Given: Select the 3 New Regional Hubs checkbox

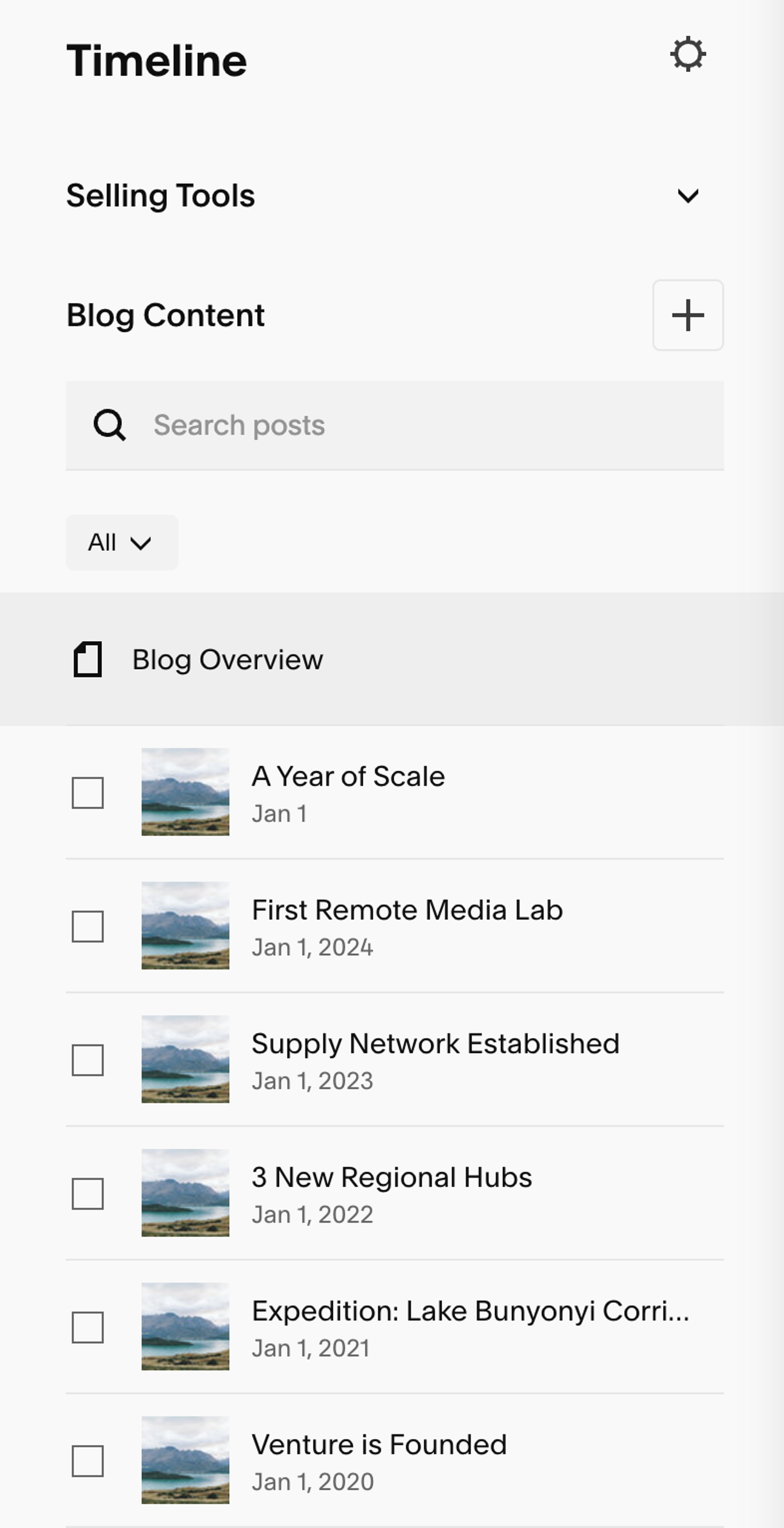Looking at the screenshot, I should (88, 1193).
